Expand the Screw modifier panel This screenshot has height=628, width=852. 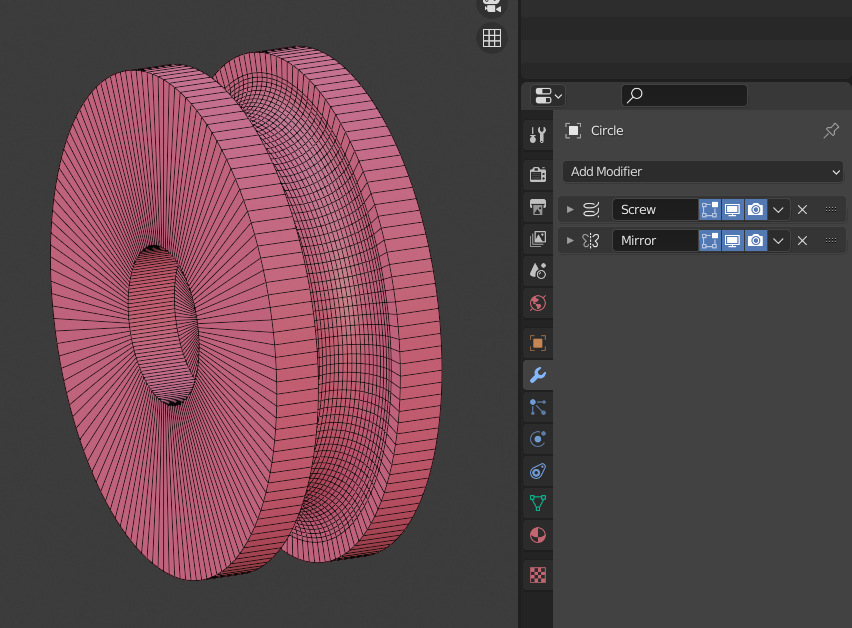coord(570,210)
